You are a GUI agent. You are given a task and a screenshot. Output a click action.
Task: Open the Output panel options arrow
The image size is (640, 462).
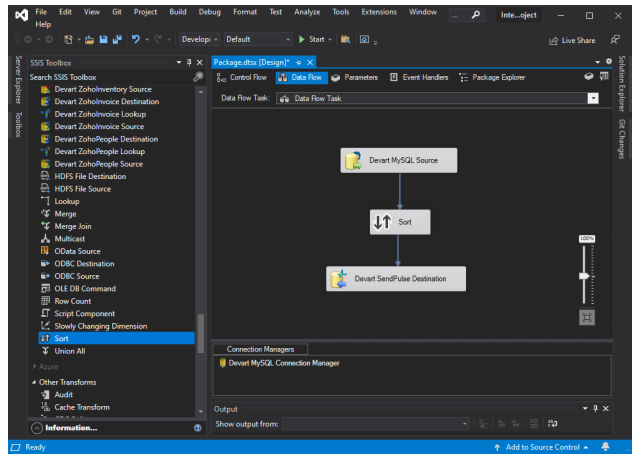[585, 409]
